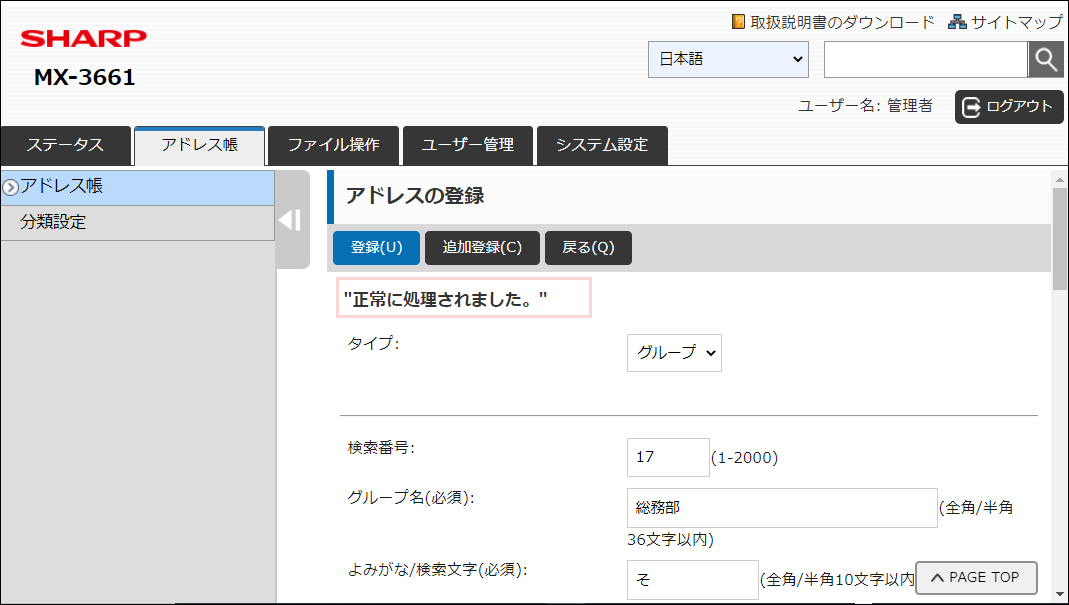Click the PAGE TOP button
The width and height of the screenshot is (1069, 605).
(976, 578)
